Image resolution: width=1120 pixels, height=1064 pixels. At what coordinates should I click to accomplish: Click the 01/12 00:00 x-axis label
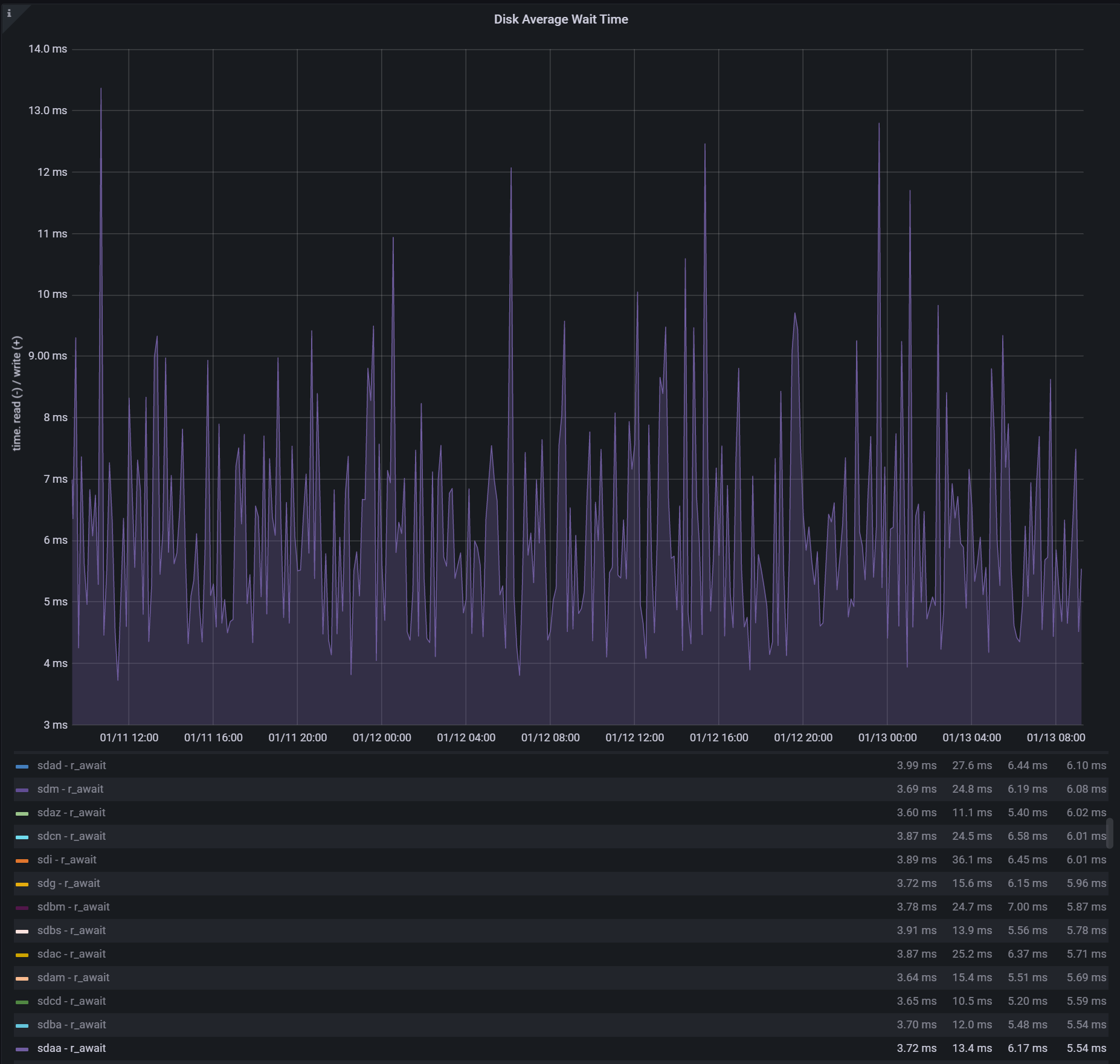tap(382, 738)
